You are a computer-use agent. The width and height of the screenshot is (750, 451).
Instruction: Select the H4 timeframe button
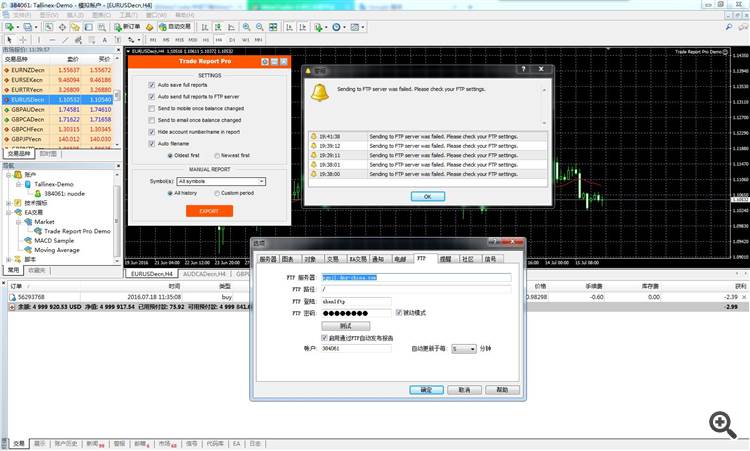pos(219,40)
